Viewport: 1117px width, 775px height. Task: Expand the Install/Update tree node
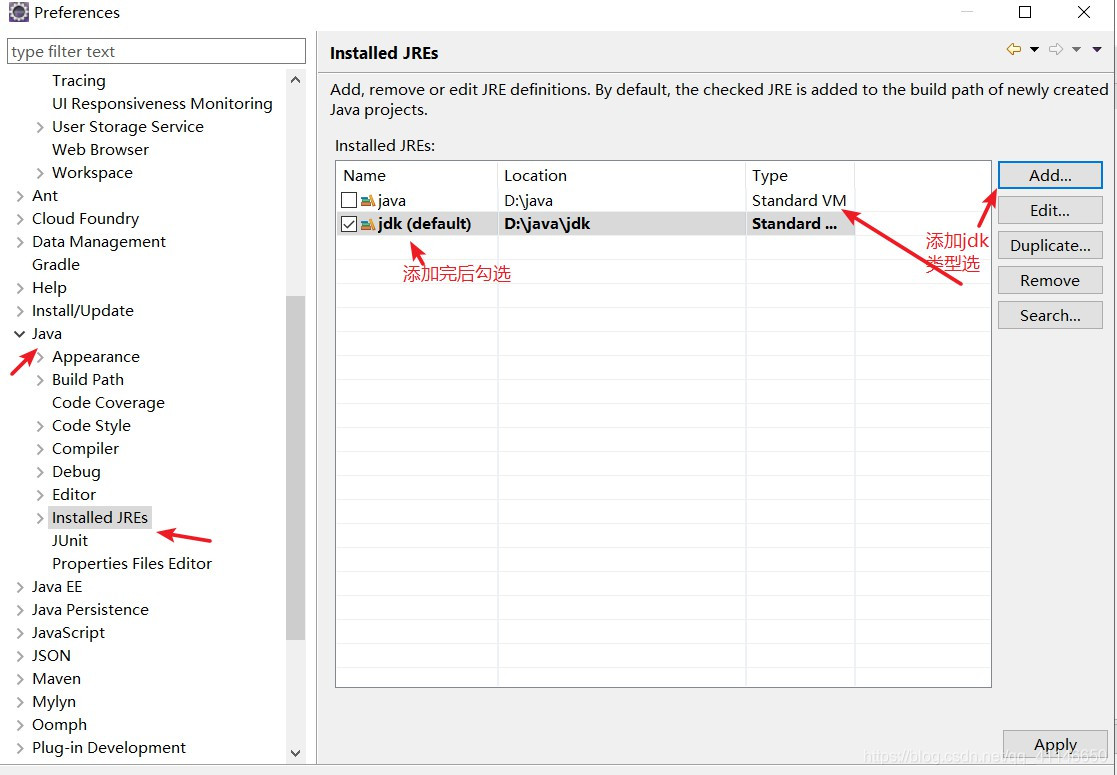pos(20,311)
